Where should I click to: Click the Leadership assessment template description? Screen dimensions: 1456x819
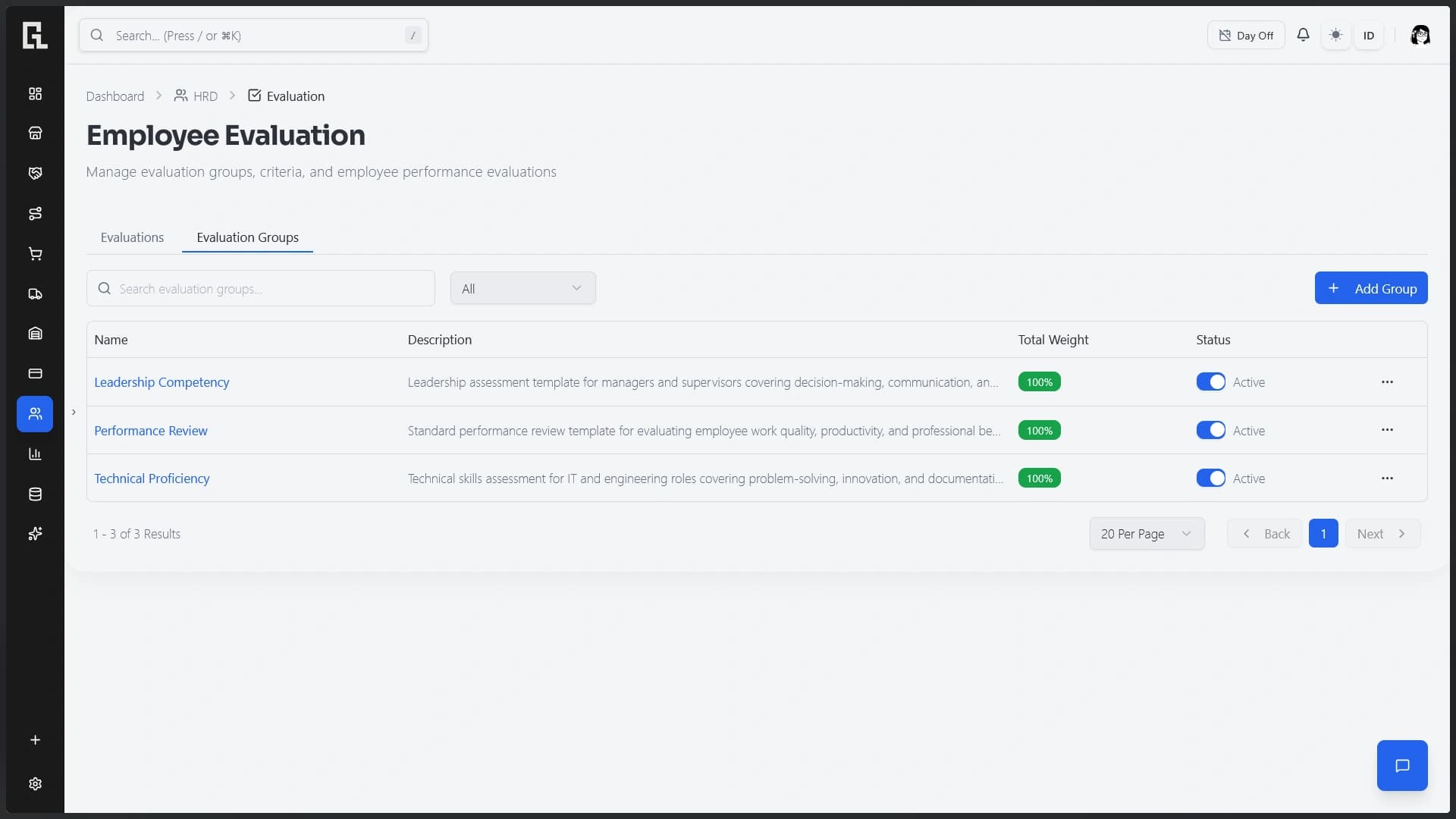pyautogui.click(x=702, y=381)
